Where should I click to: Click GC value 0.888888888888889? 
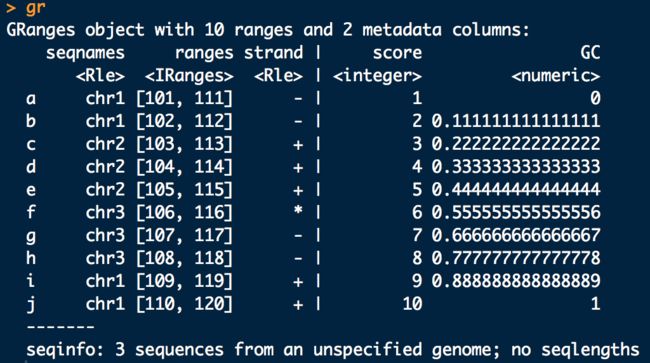tap(516, 281)
